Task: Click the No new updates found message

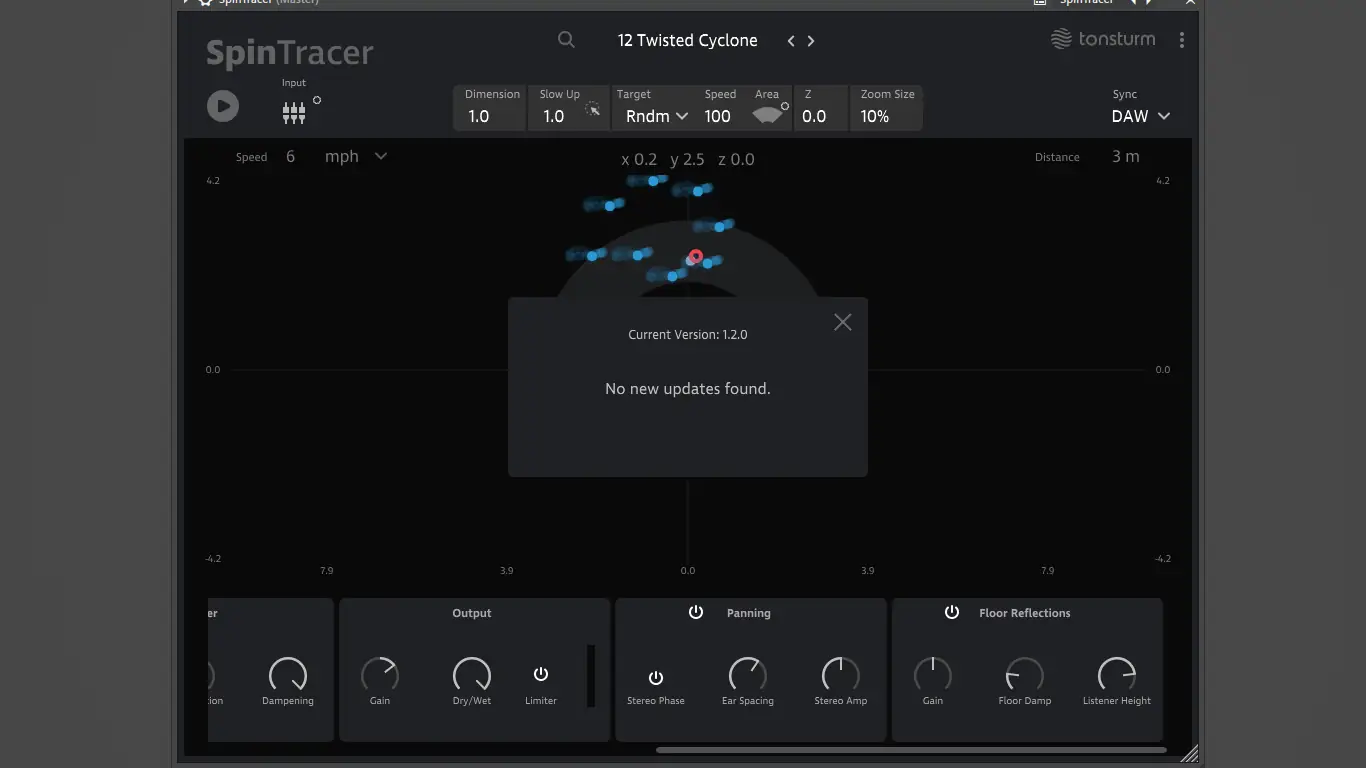Action: coord(688,389)
